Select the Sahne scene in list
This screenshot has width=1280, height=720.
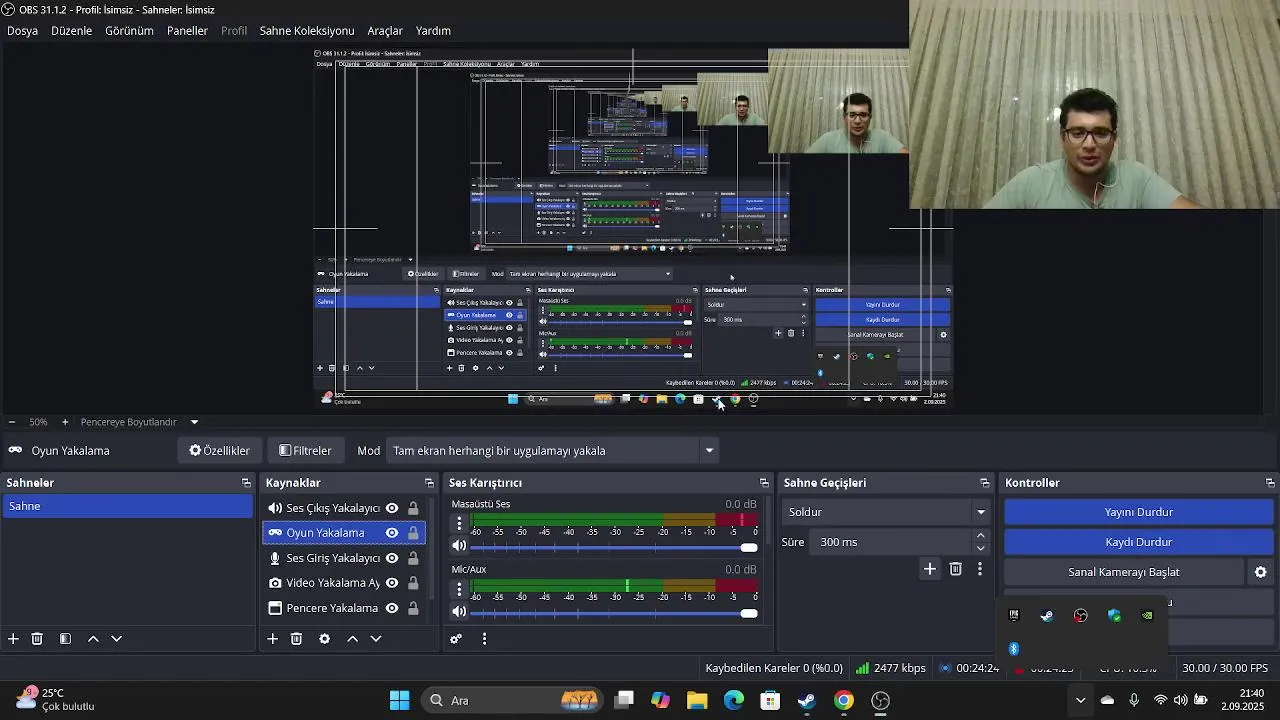pyautogui.click(x=127, y=506)
